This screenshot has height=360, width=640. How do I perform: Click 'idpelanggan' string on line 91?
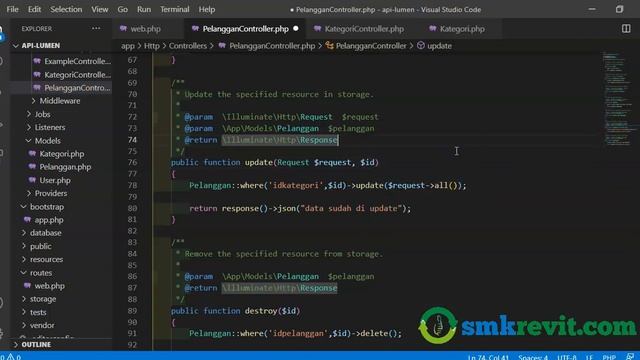[x=298, y=333]
